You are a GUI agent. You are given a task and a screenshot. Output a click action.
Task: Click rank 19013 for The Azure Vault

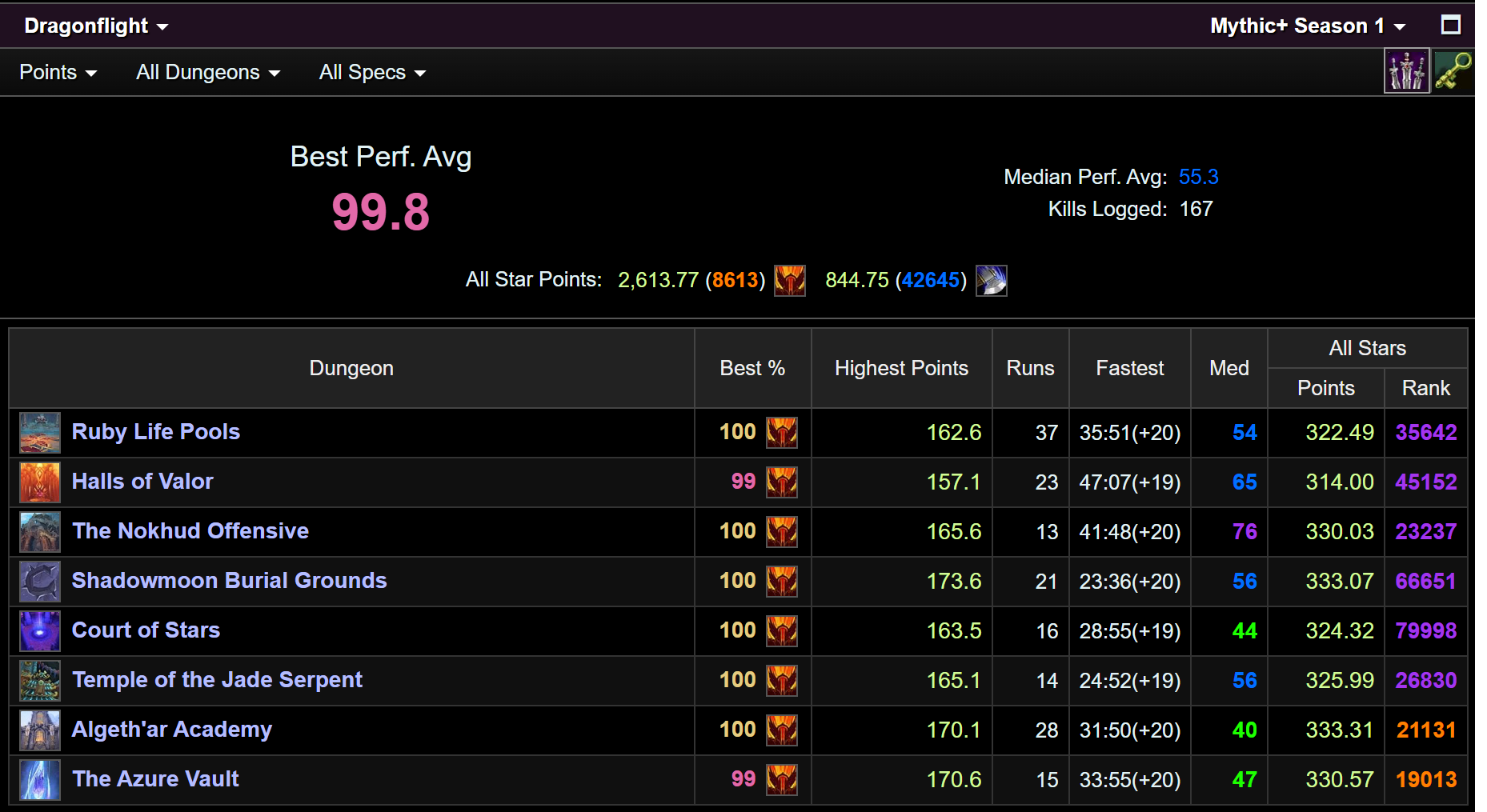pos(1426,780)
